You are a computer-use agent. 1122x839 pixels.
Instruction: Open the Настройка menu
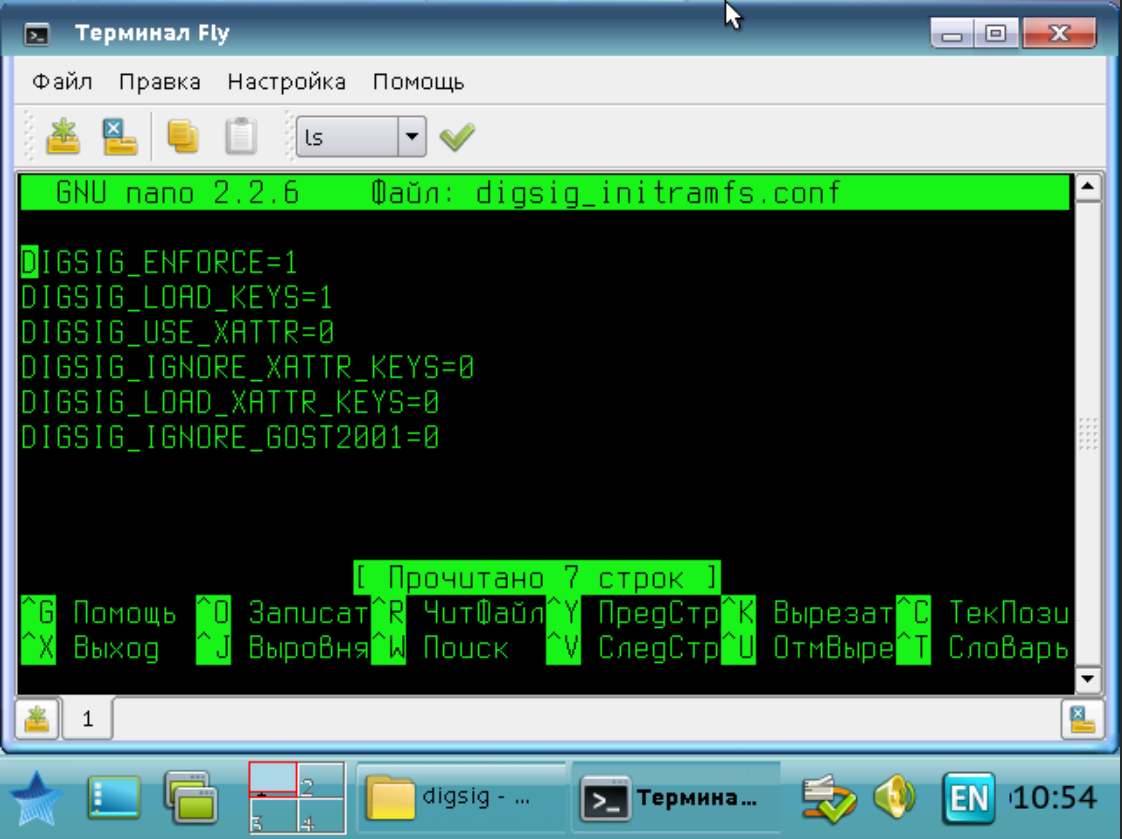coord(286,82)
